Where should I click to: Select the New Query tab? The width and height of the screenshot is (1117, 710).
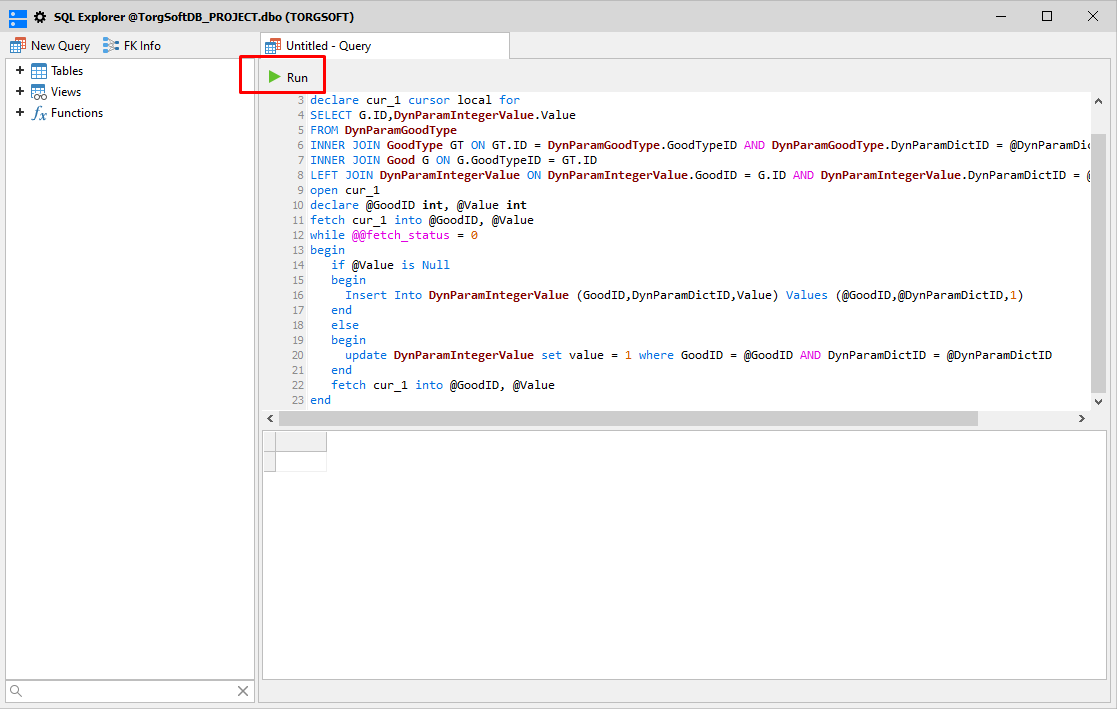click(x=50, y=45)
